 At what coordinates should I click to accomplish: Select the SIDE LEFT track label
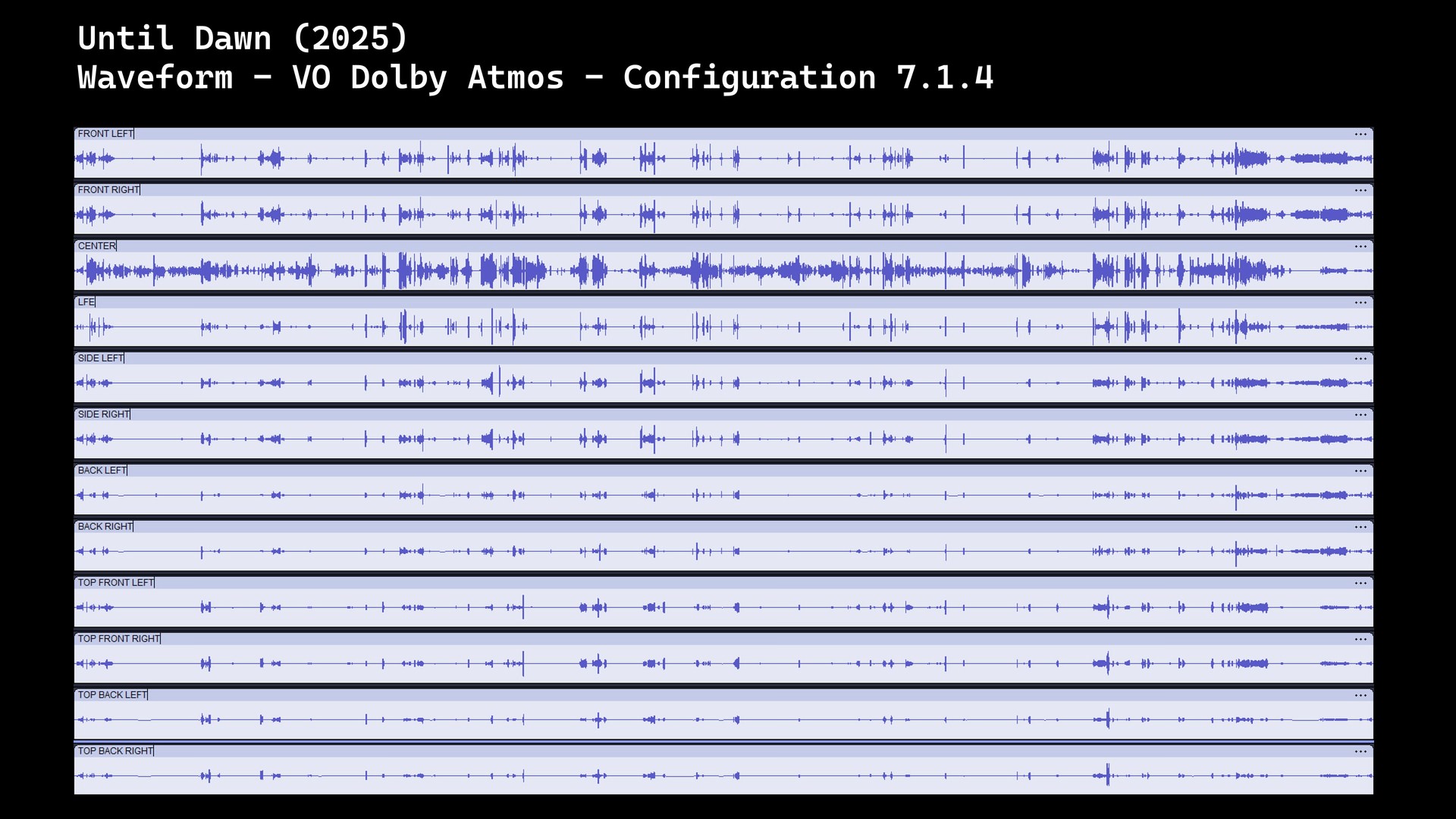pyautogui.click(x=101, y=358)
